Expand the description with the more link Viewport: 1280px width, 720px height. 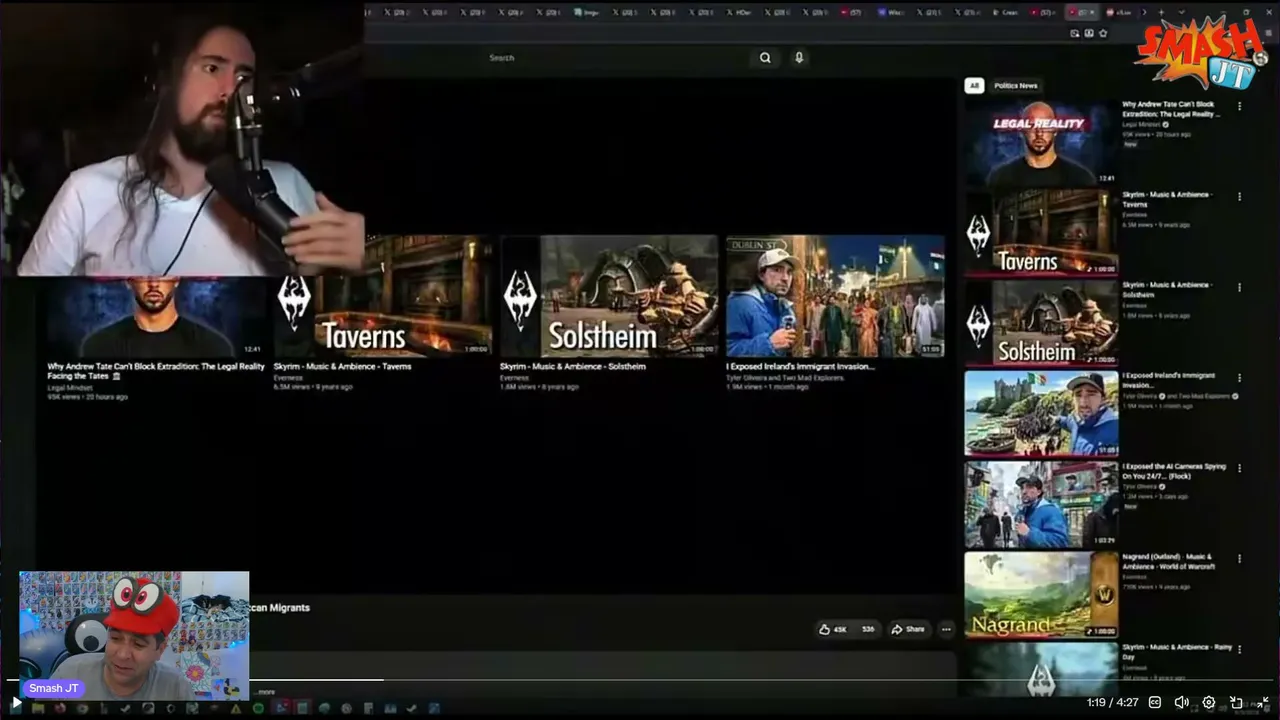tap(265, 692)
